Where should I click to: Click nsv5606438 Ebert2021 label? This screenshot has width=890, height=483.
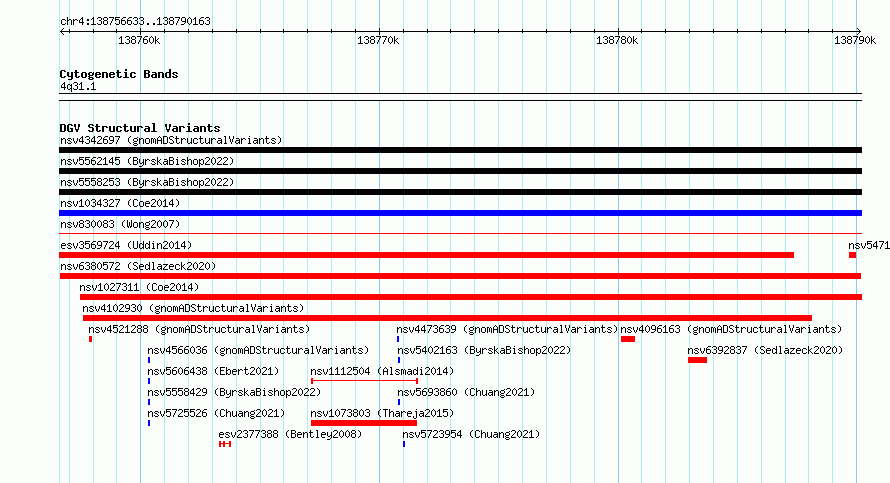click(x=213, y=371)
